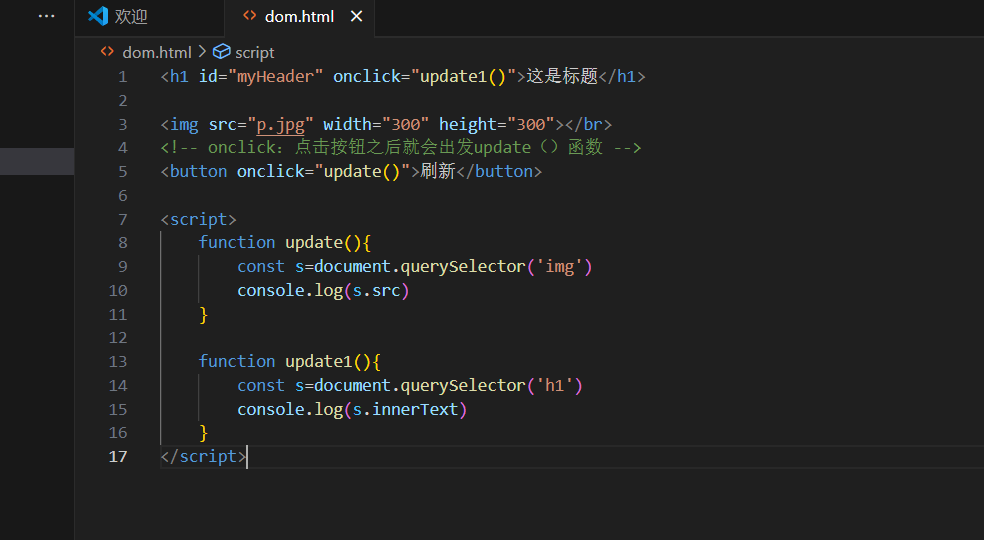Screen dimensions: 984x540
Task: Click the green onclick comment line
Action: click(401, 148)
